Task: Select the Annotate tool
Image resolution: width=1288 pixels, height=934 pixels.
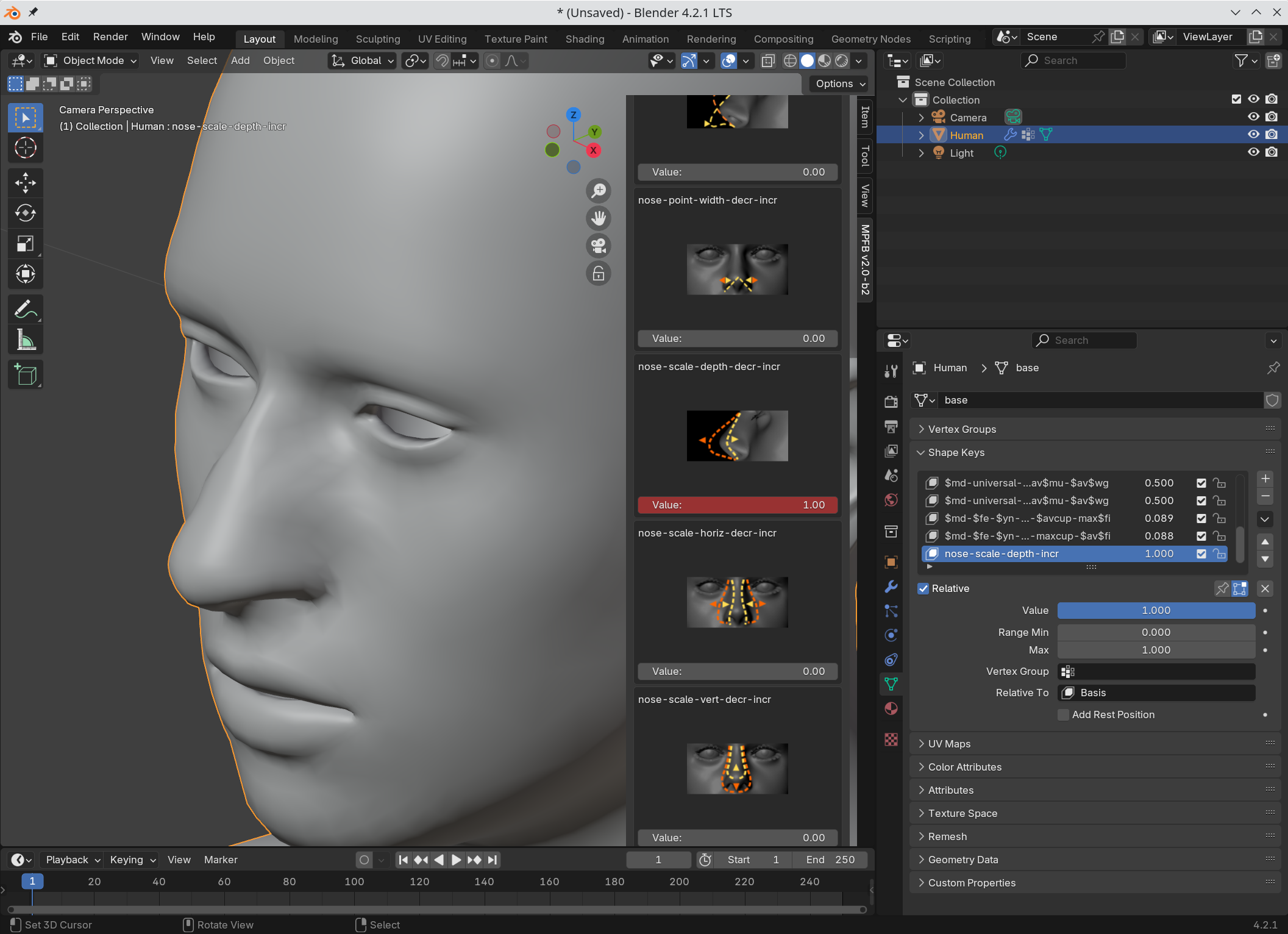Action: coord(25,309)
